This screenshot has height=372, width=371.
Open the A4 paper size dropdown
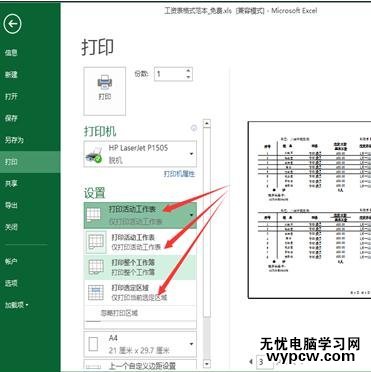pyautogui.click(x=140, y=344)
